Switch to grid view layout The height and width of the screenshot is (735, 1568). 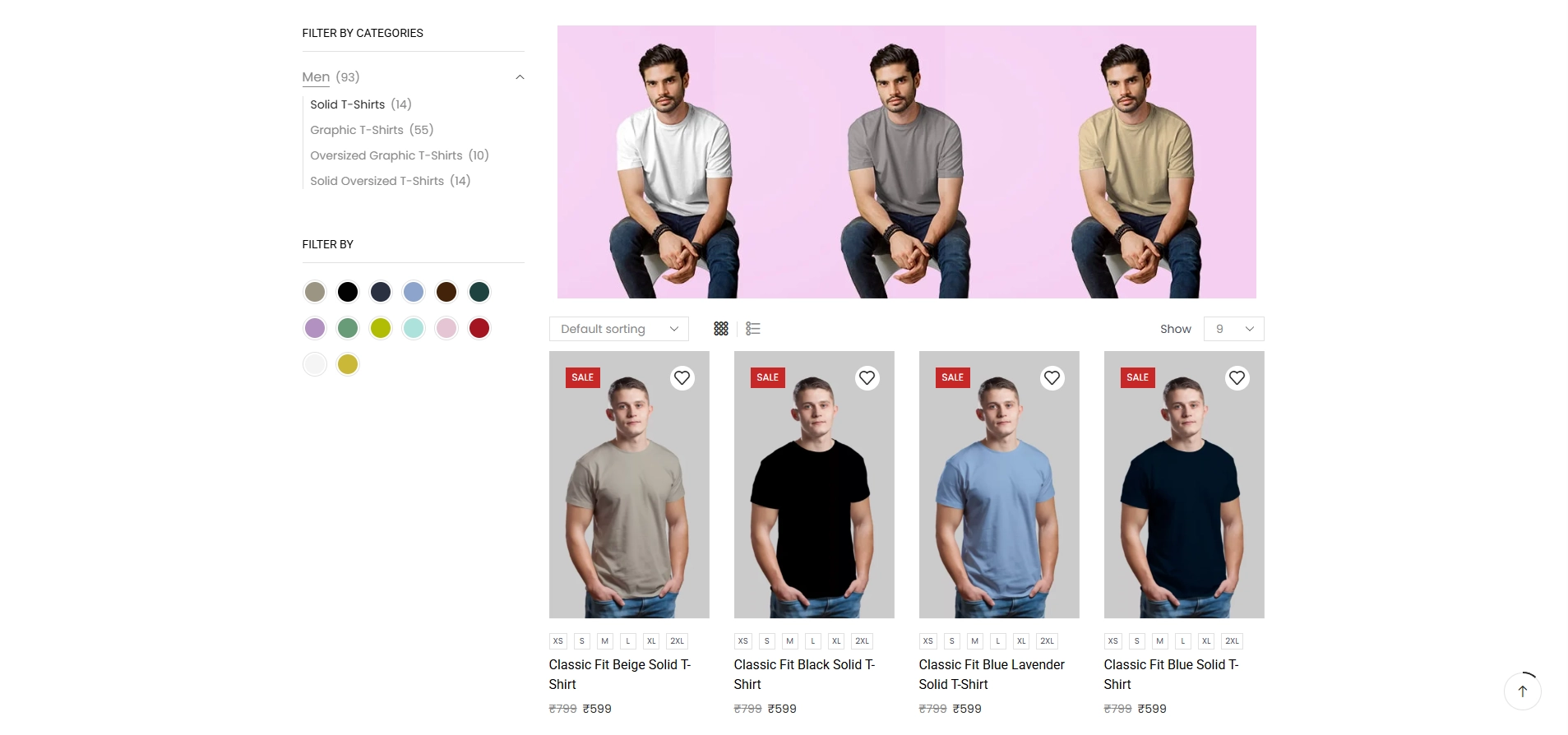pos(721,329)
